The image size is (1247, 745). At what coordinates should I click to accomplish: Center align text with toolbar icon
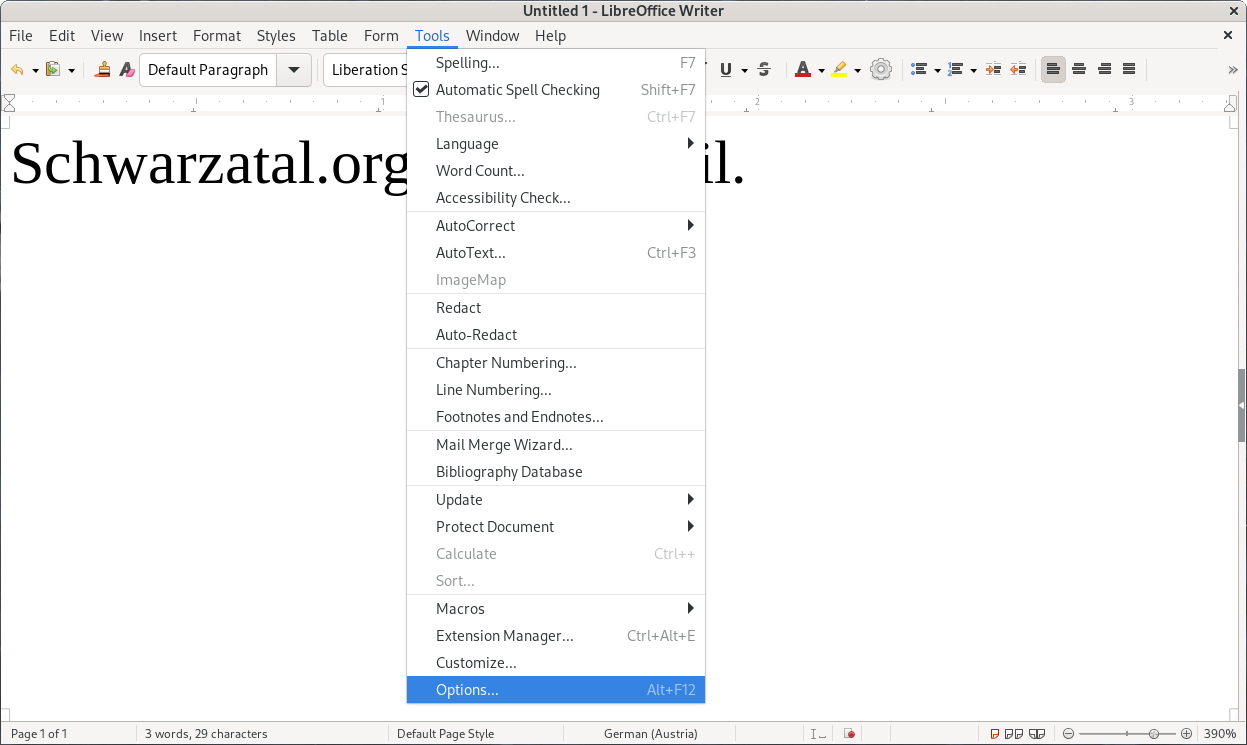[1079, 70]
